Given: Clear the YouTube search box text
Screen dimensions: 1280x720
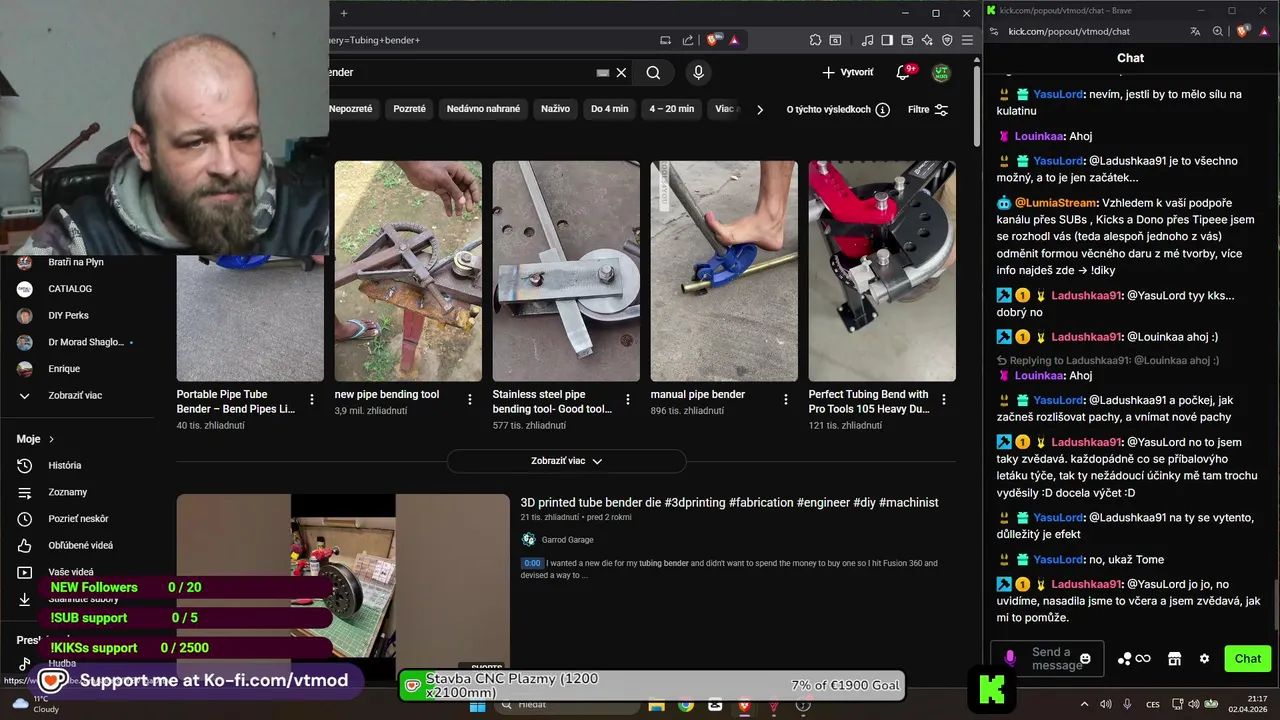Looking at the screenshot, I should pyautogui.click(x=621, y=73).
